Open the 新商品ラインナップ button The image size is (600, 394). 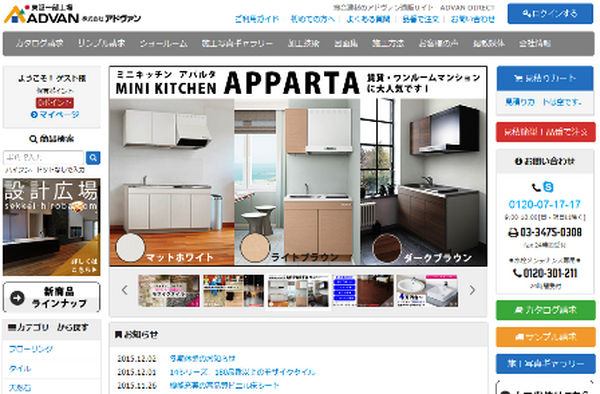52,297
